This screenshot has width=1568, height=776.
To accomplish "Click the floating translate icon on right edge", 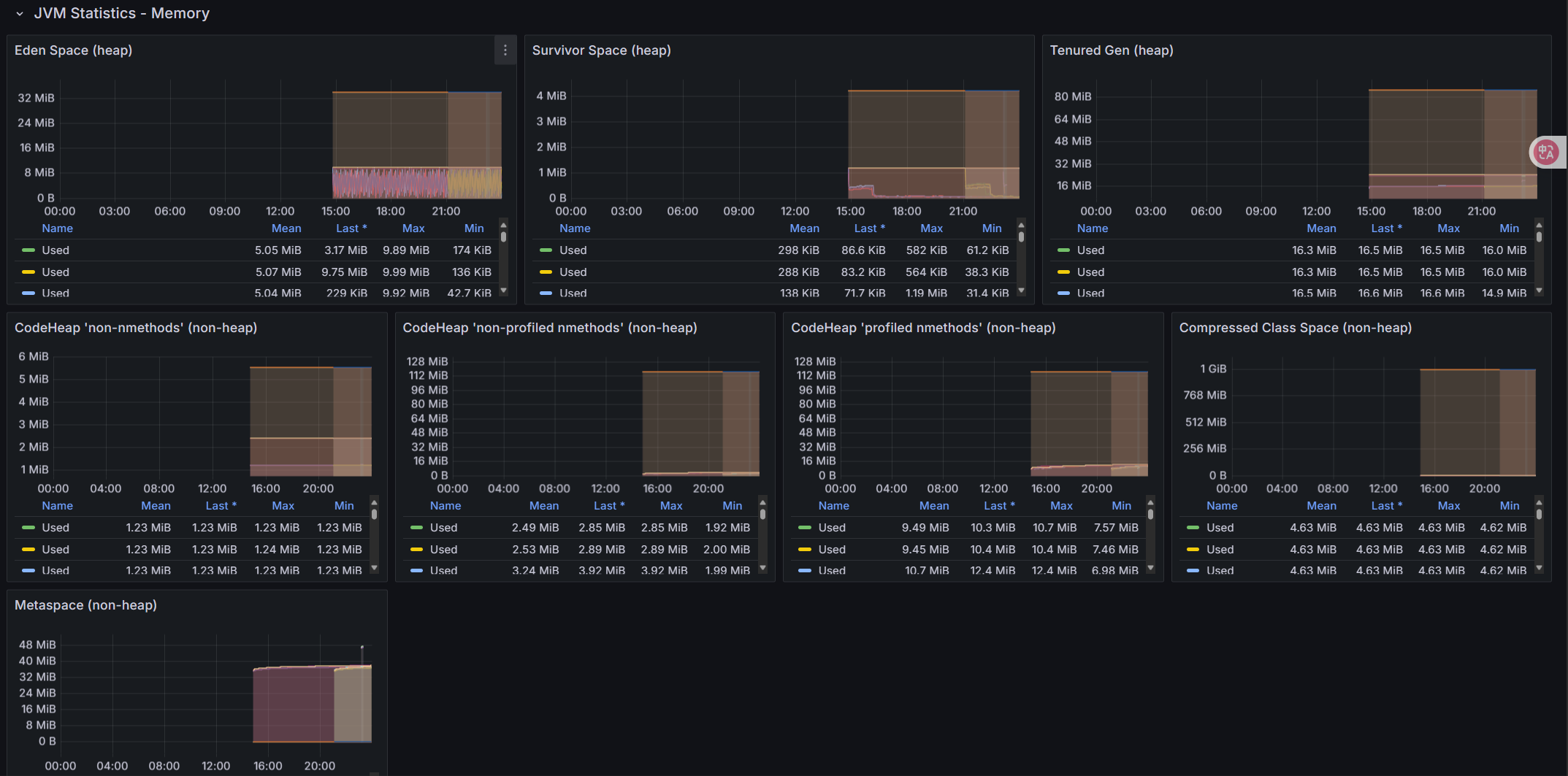I will (1546, 152).
